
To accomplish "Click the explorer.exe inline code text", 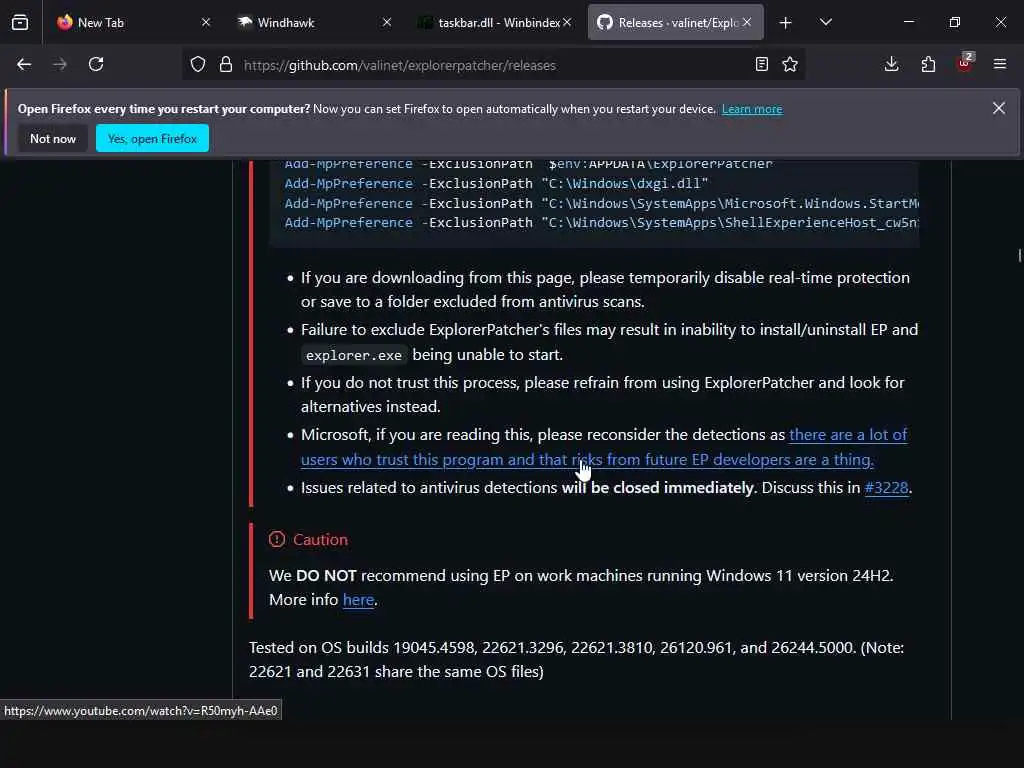I will (x=353, y=355).
